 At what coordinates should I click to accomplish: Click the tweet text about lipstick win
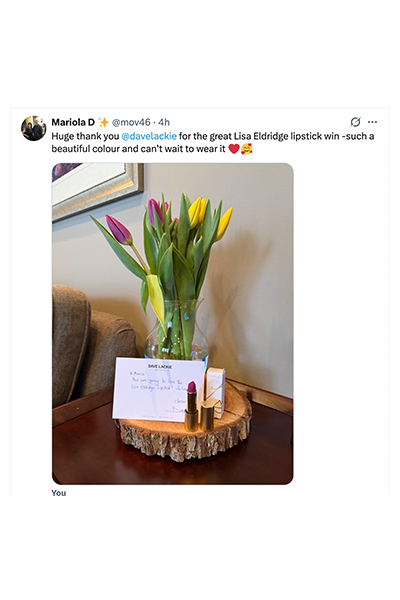(213, 142)
